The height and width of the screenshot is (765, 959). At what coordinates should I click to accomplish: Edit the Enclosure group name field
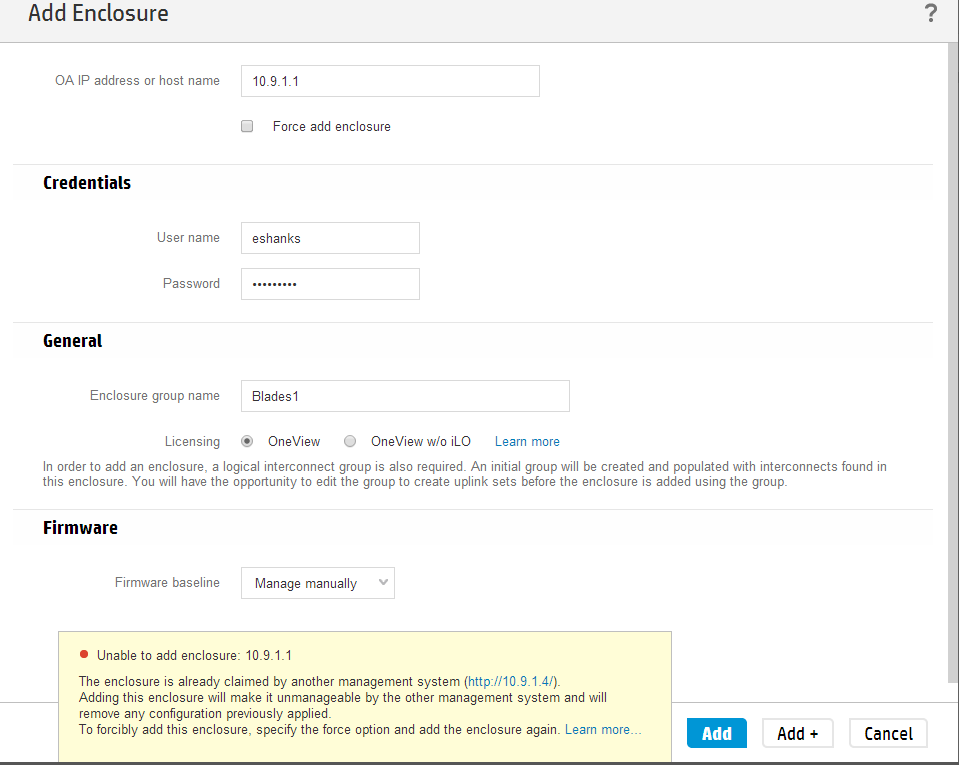click(405, 396)
